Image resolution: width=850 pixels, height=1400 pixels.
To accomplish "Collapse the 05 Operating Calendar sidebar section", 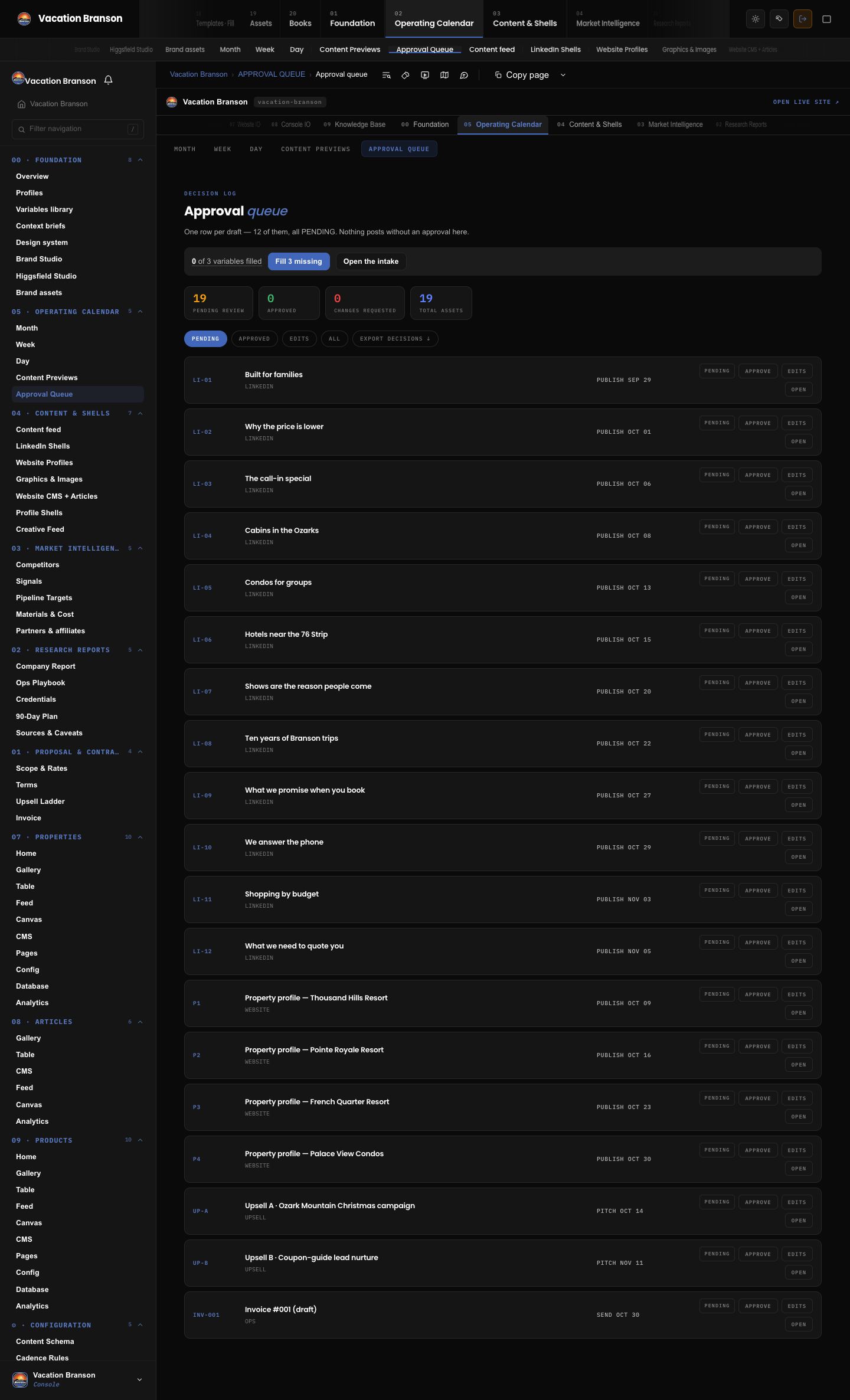I will coord(140,312).
